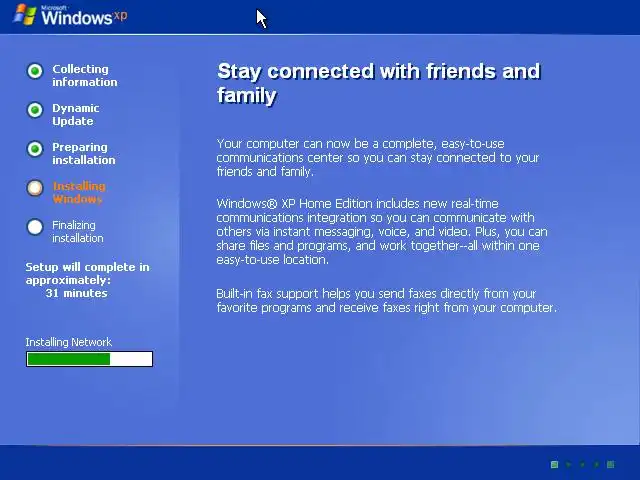Click the 'Stay connected with friends and family' heading

pyautogui.click(x=379, y=83)
